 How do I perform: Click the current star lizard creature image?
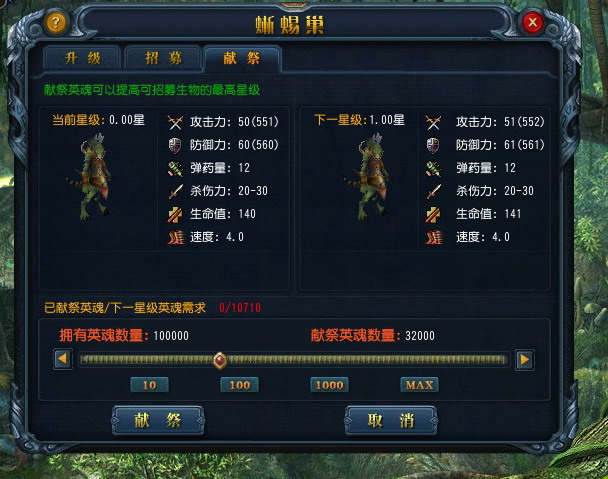[92, 177]
